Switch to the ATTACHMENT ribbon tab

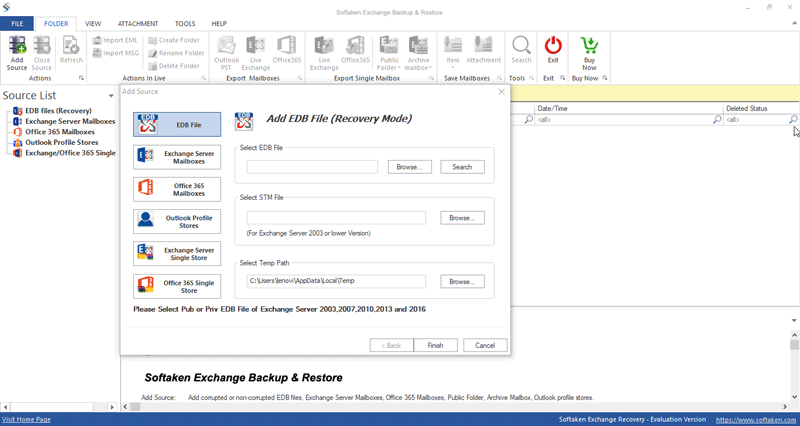[138, 23]
